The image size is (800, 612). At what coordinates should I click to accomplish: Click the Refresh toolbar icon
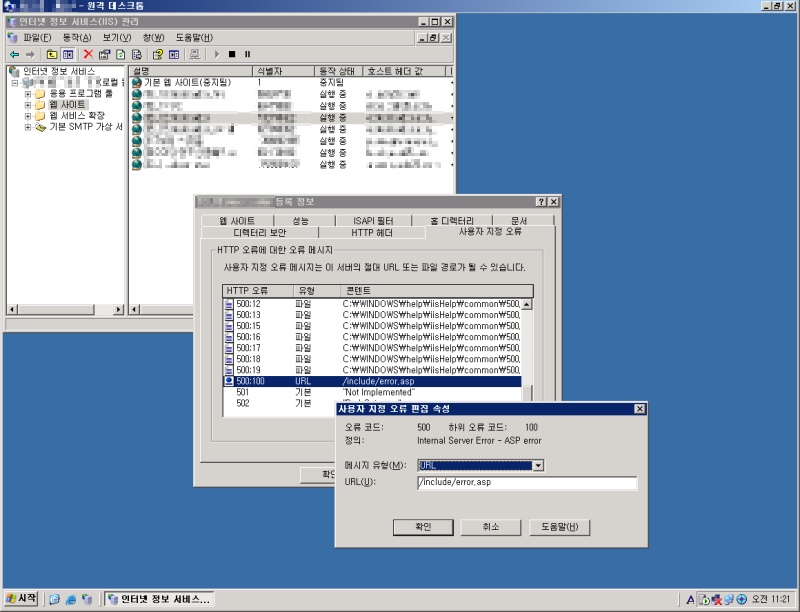(120, 54)
